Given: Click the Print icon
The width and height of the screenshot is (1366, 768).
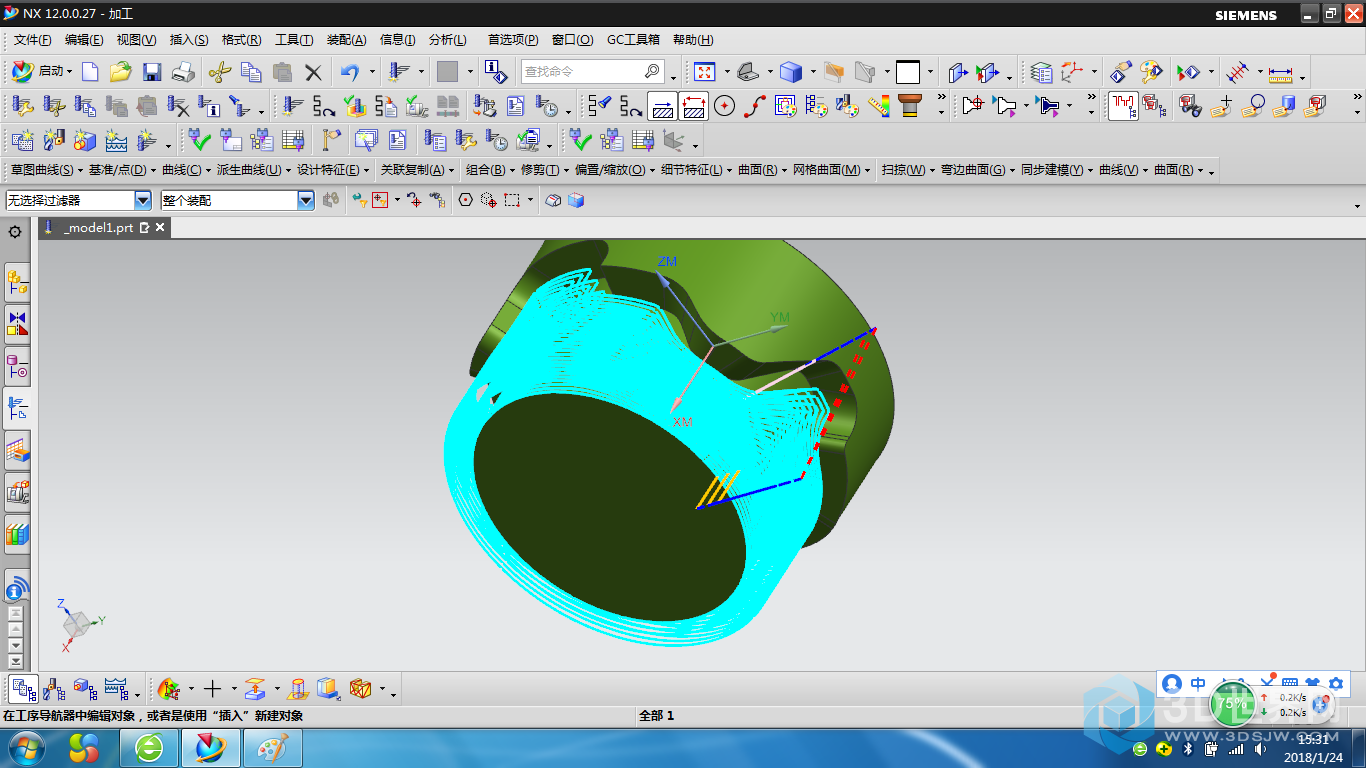Looking at the screenshot, I should coord(183,72).
